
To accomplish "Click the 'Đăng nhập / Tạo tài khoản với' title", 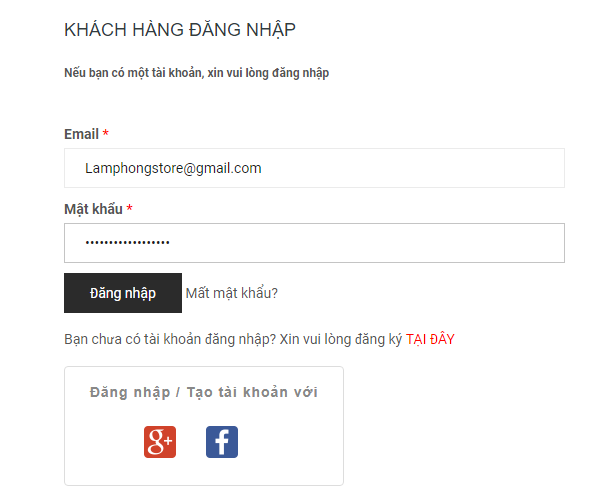I will coord(204,392).
